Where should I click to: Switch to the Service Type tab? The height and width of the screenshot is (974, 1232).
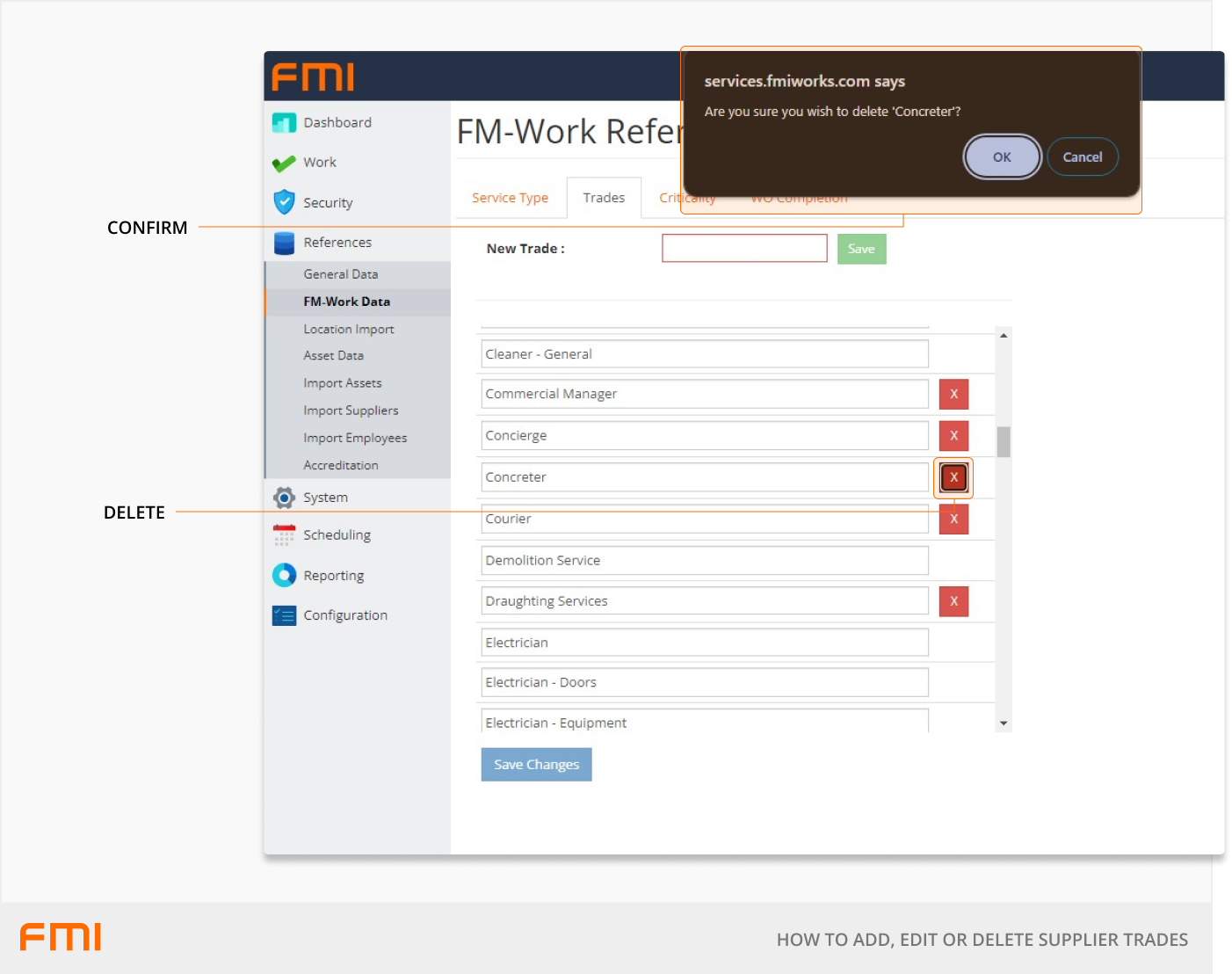pos(510,198)
